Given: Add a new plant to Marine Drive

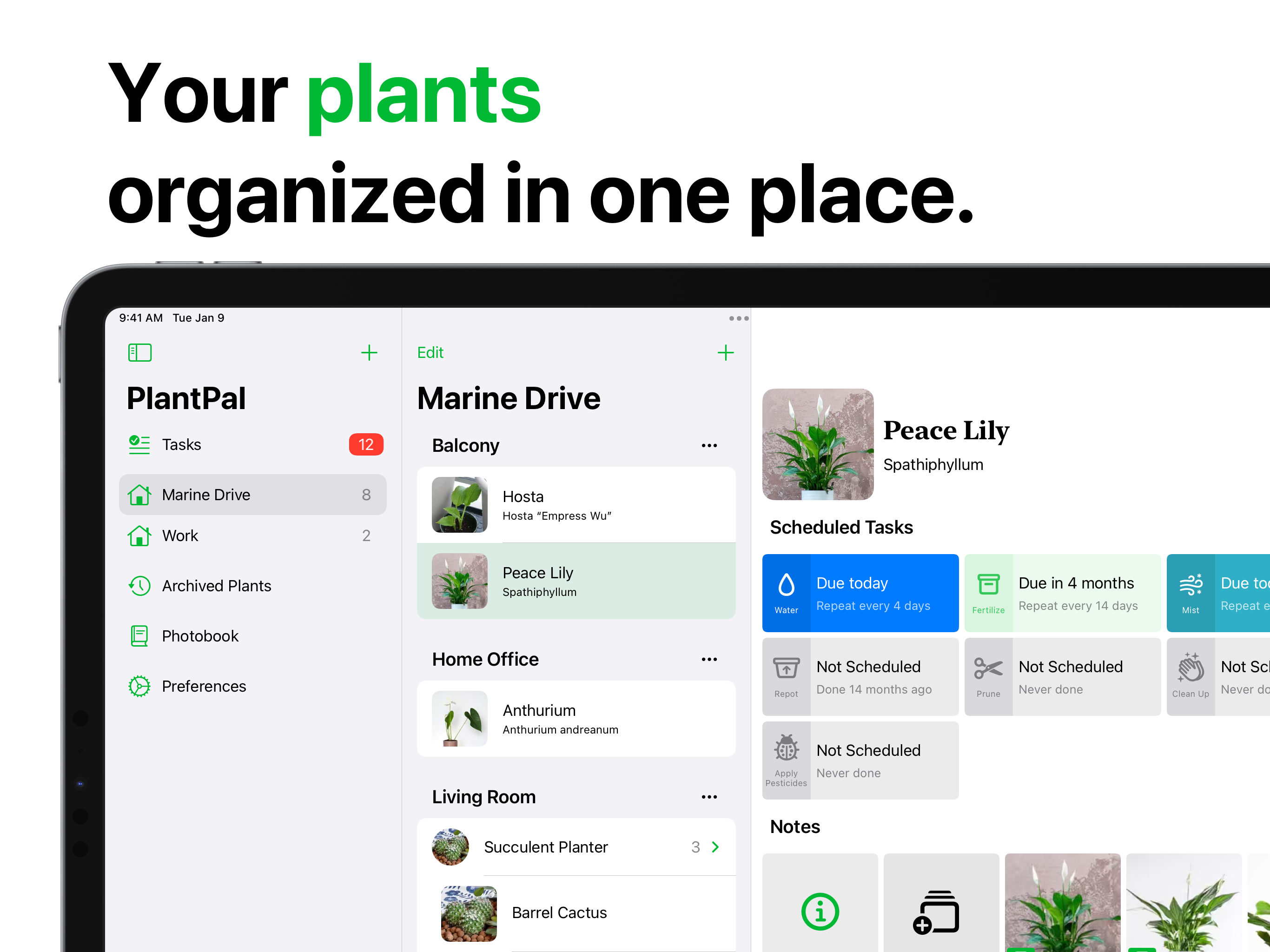Looking at the screenshot, I should point(725,352).
